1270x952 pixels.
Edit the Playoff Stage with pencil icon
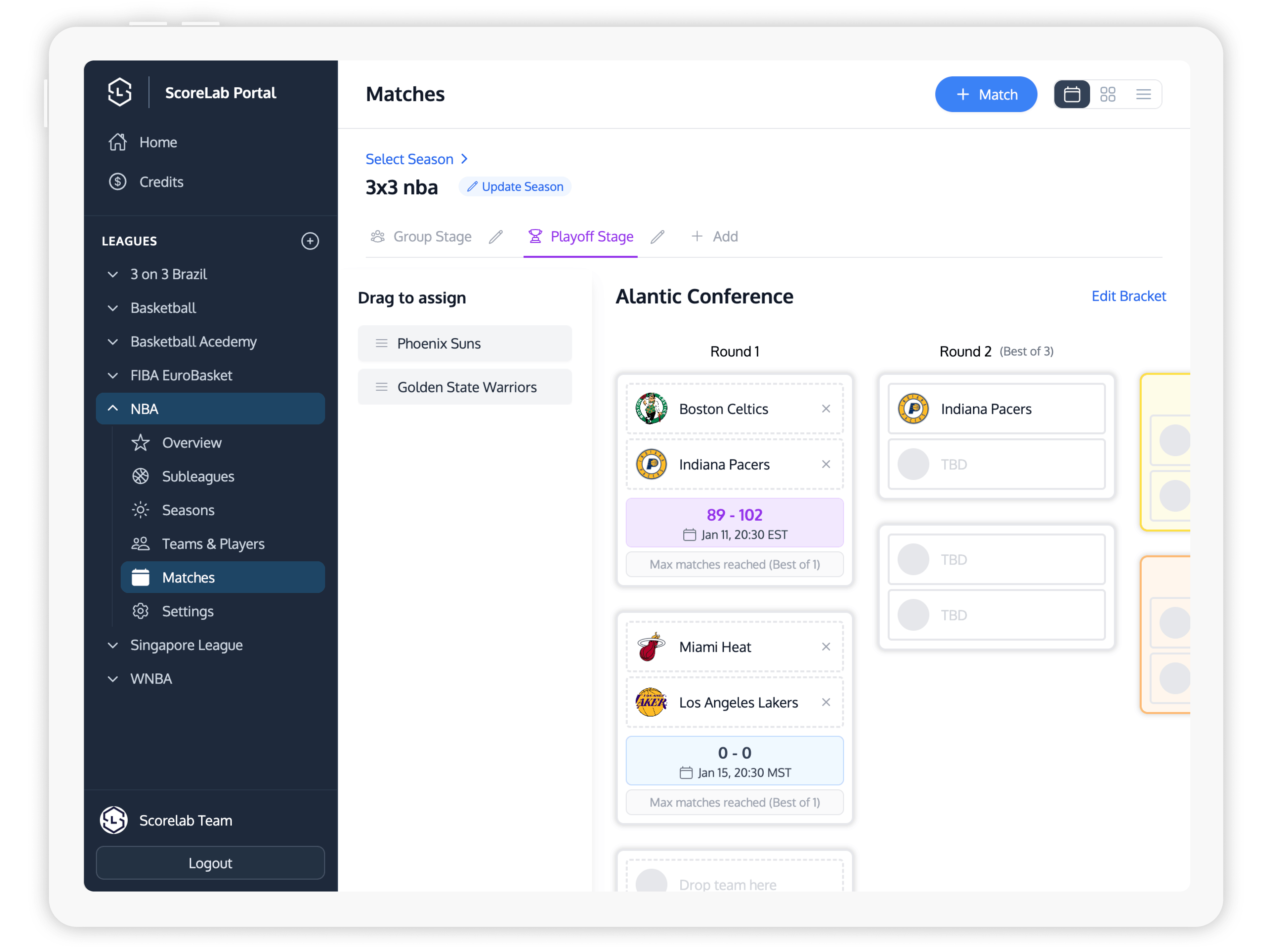coord(658,236)
